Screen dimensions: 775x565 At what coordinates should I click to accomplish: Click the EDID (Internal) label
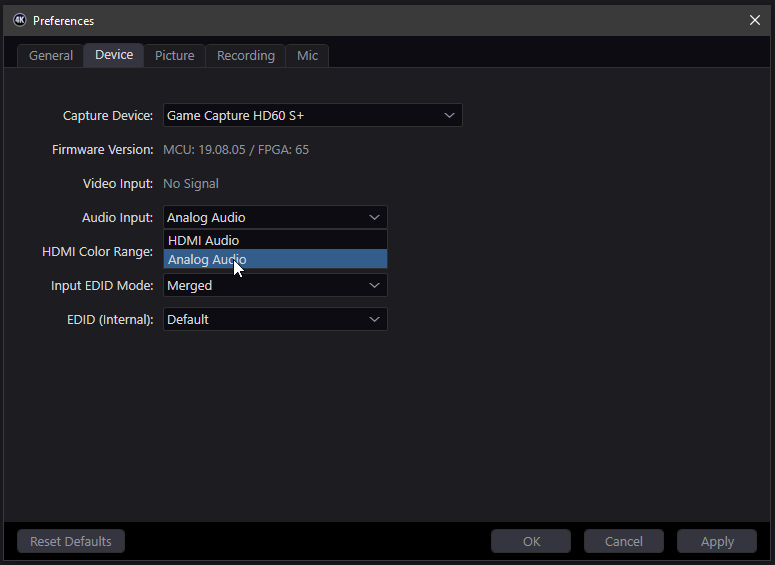(110, 320)
